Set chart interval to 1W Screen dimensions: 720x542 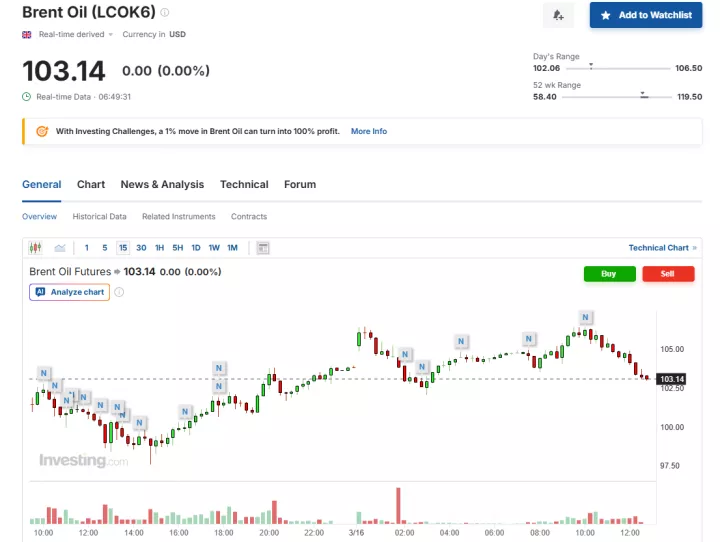point(214,247)
